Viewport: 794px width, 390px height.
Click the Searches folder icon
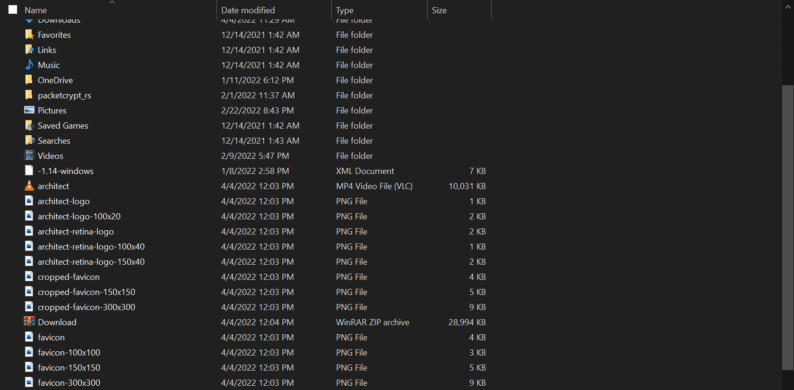(x=29, y=140)
